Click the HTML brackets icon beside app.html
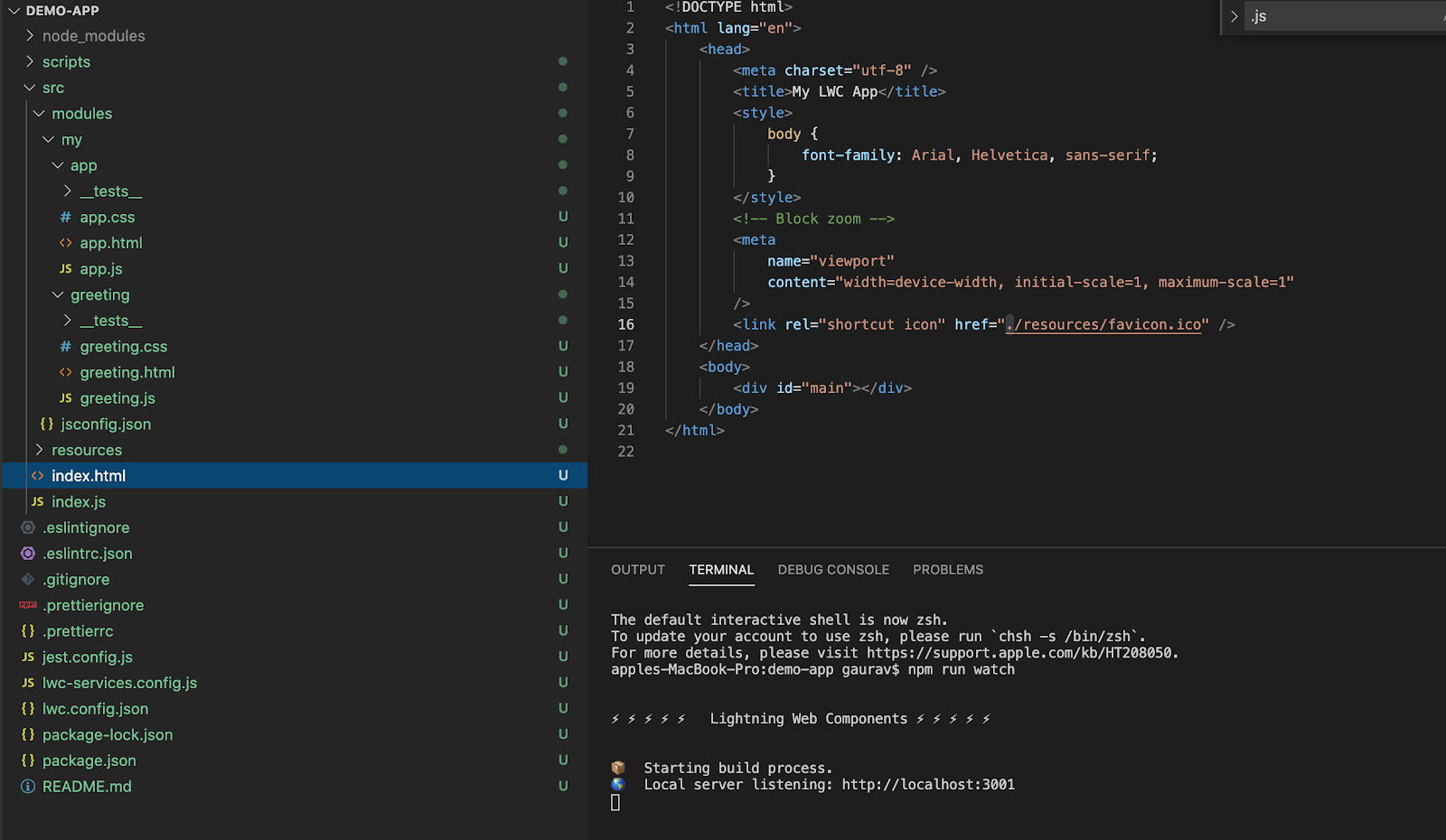Screen dimensions: 1446x840 coord(65,243)
